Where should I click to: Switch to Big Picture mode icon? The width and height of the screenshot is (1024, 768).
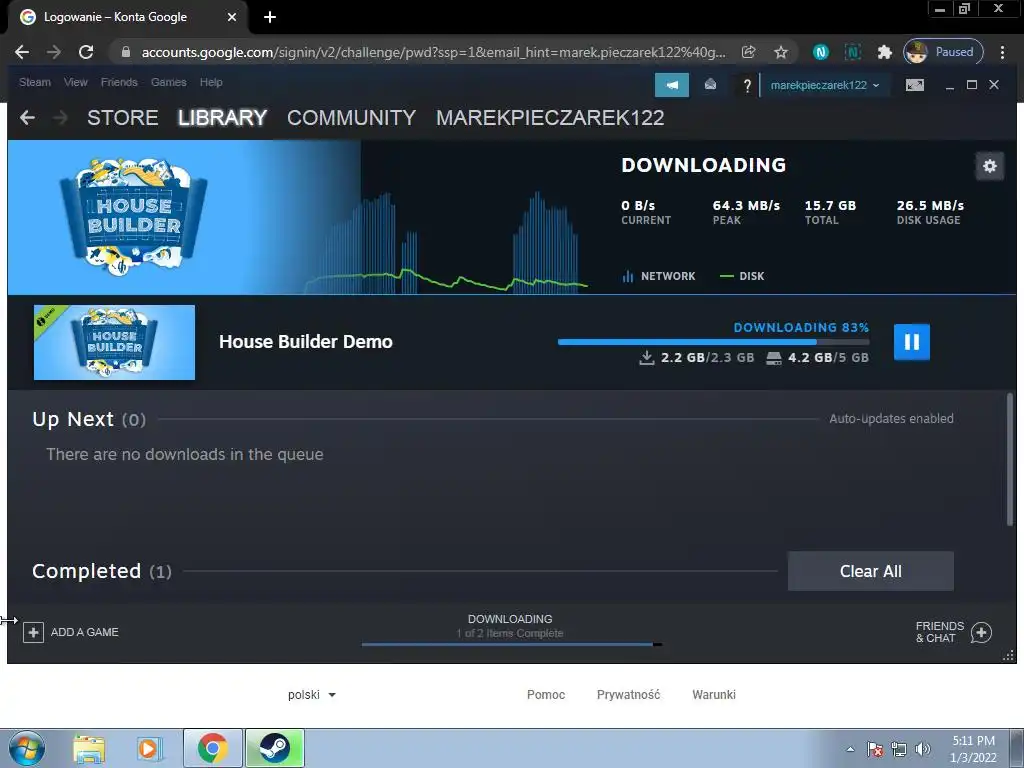click(914, 85)
